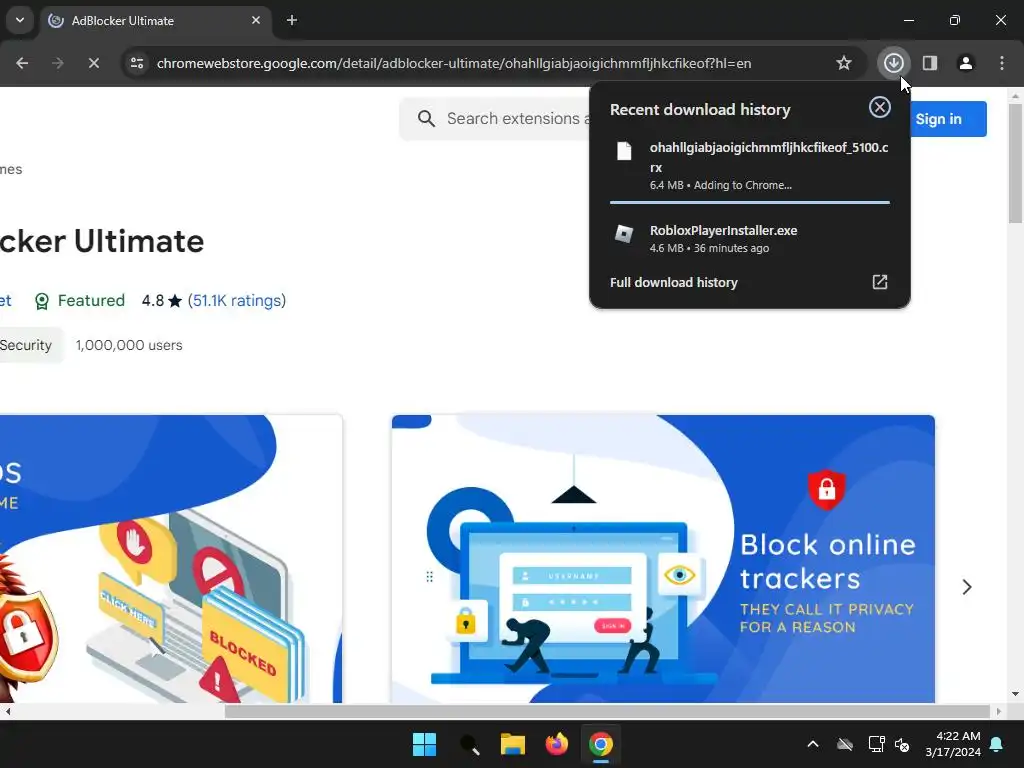Toggle the downloads toolbar icon
Viewport: 1024px width, 768px height.
click(x=894, y=63)
